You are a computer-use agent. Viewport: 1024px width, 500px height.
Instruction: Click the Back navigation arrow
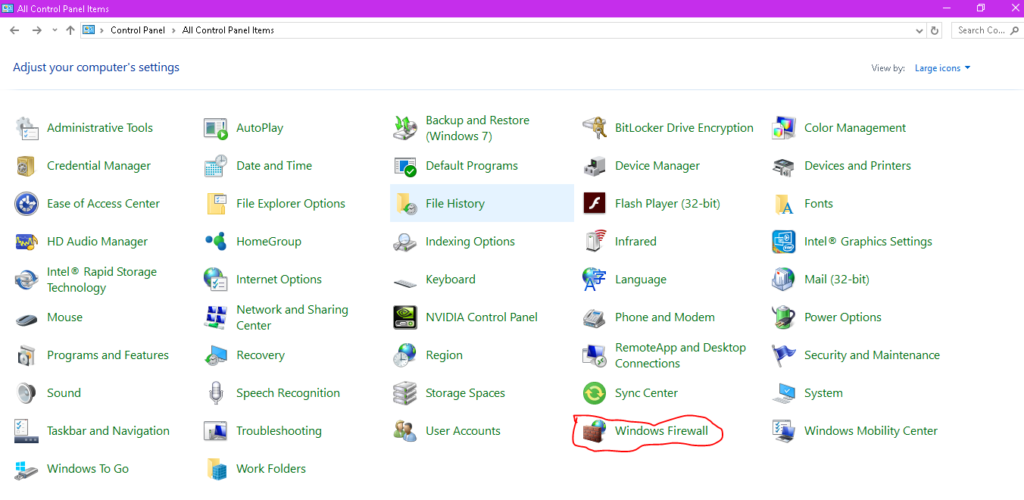14,31
